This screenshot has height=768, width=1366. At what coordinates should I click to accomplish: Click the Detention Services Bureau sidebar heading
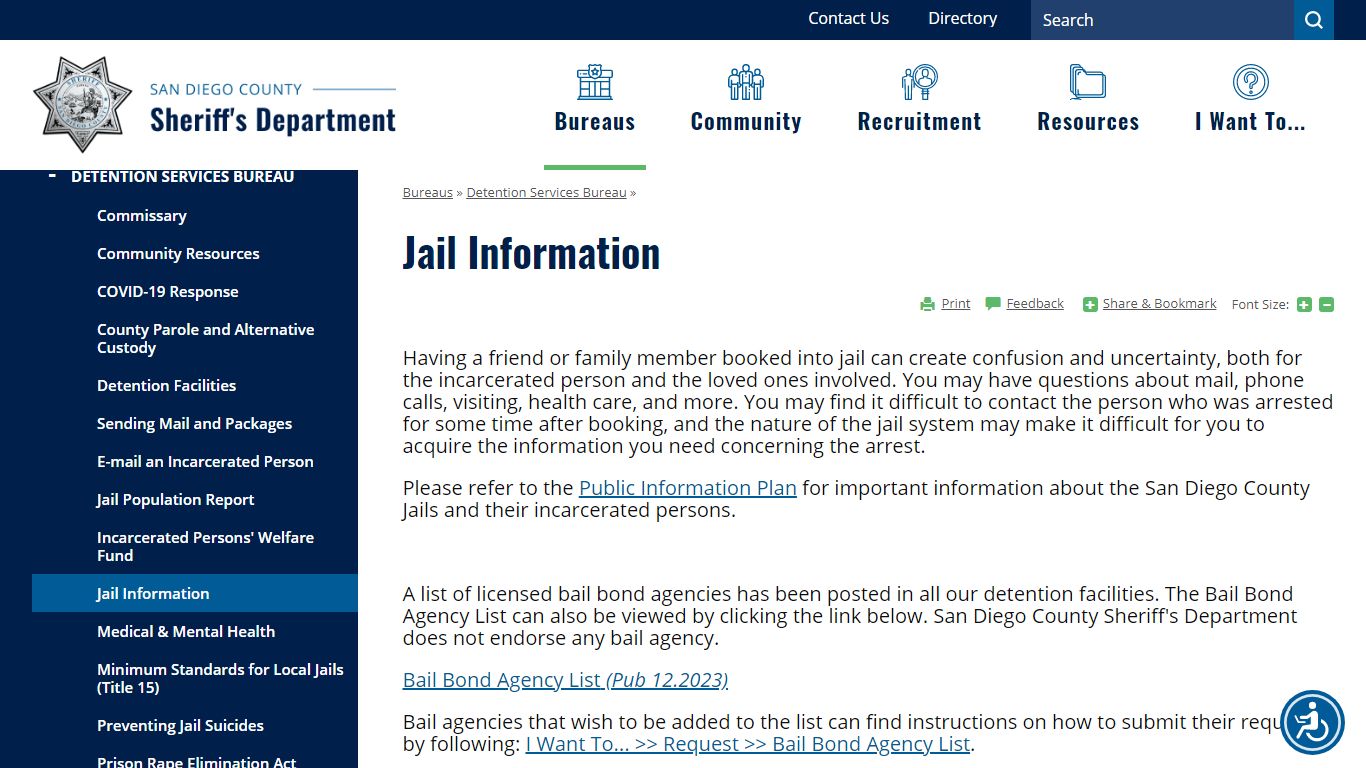(183, 177)
